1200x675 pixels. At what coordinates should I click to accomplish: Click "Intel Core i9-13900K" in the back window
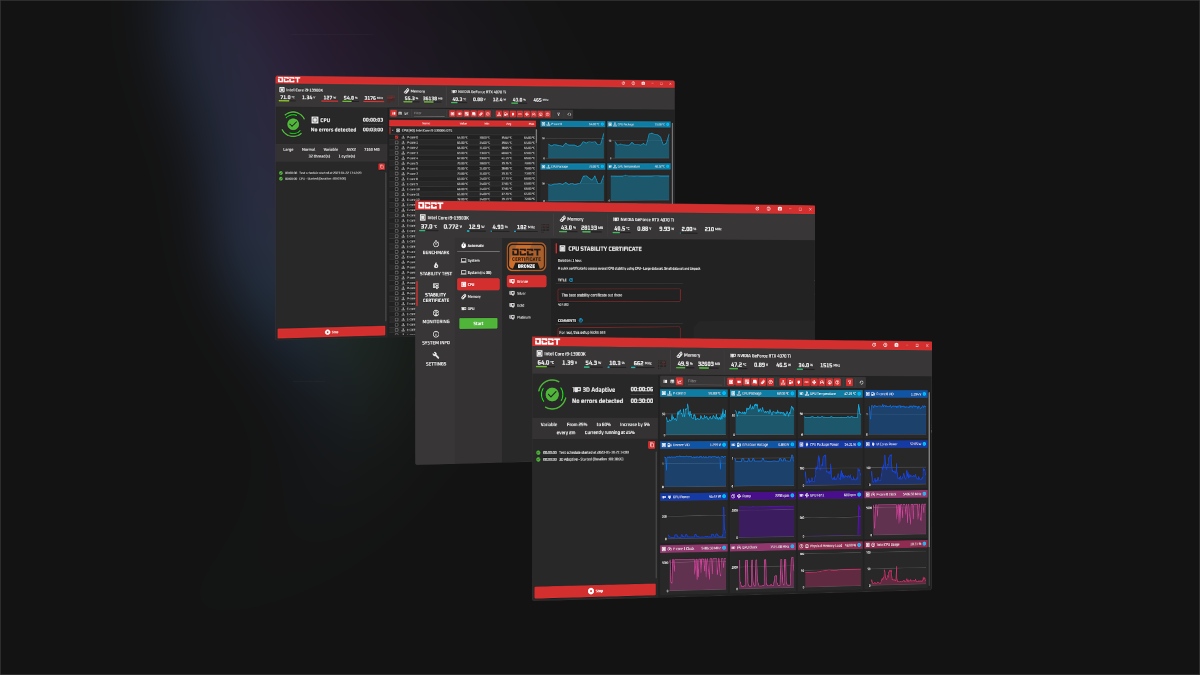pos(302,89)
